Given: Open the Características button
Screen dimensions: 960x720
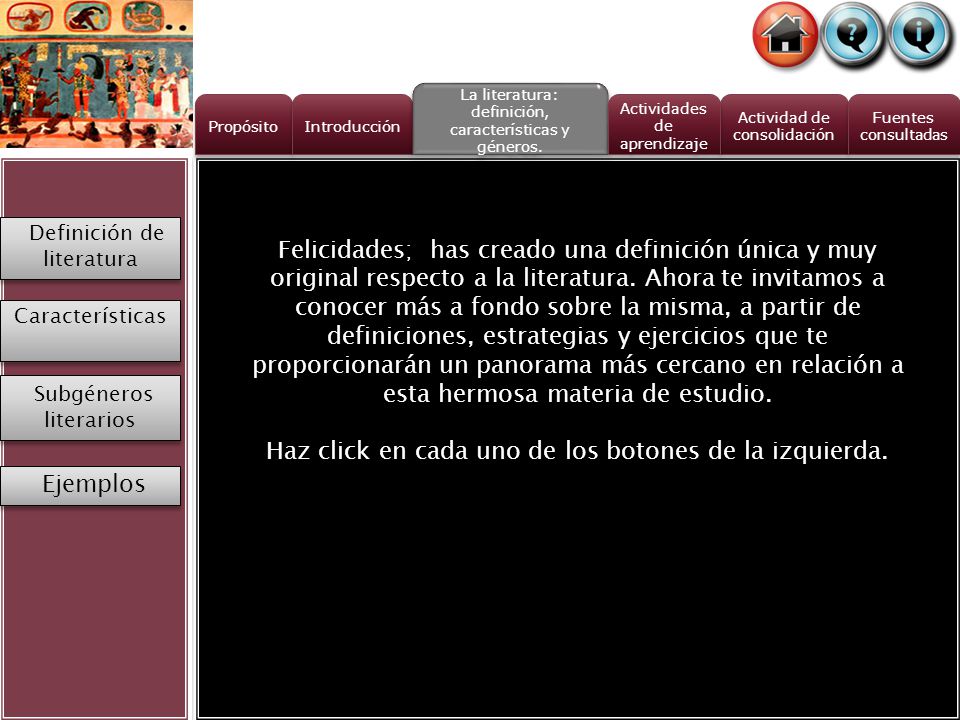Looking at the screenshot, I should tap(91, 331).
